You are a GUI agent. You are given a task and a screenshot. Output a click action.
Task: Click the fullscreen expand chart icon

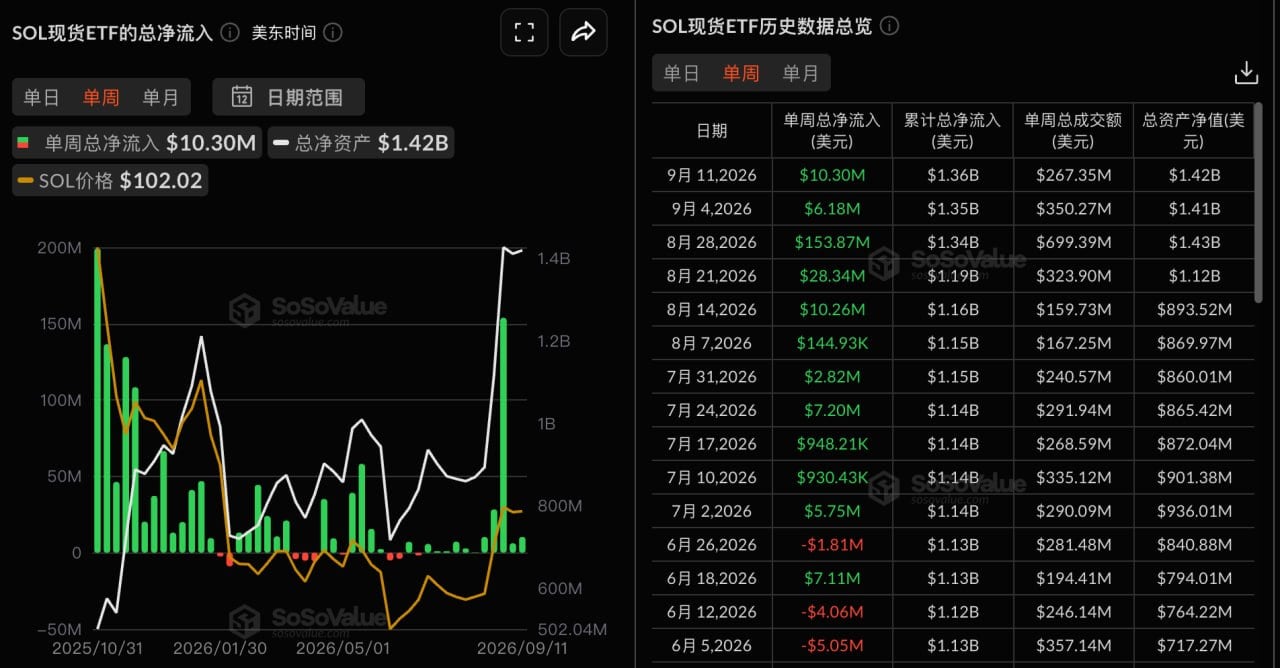tap(524, 32)
